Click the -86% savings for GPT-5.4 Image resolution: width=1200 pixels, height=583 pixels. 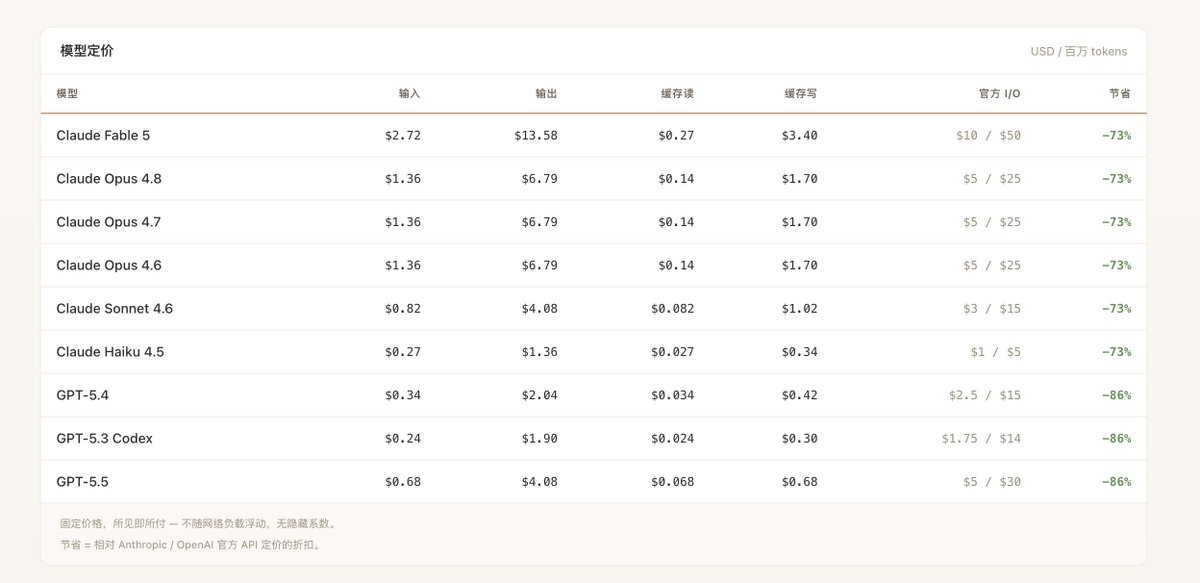click(1115, 395)
